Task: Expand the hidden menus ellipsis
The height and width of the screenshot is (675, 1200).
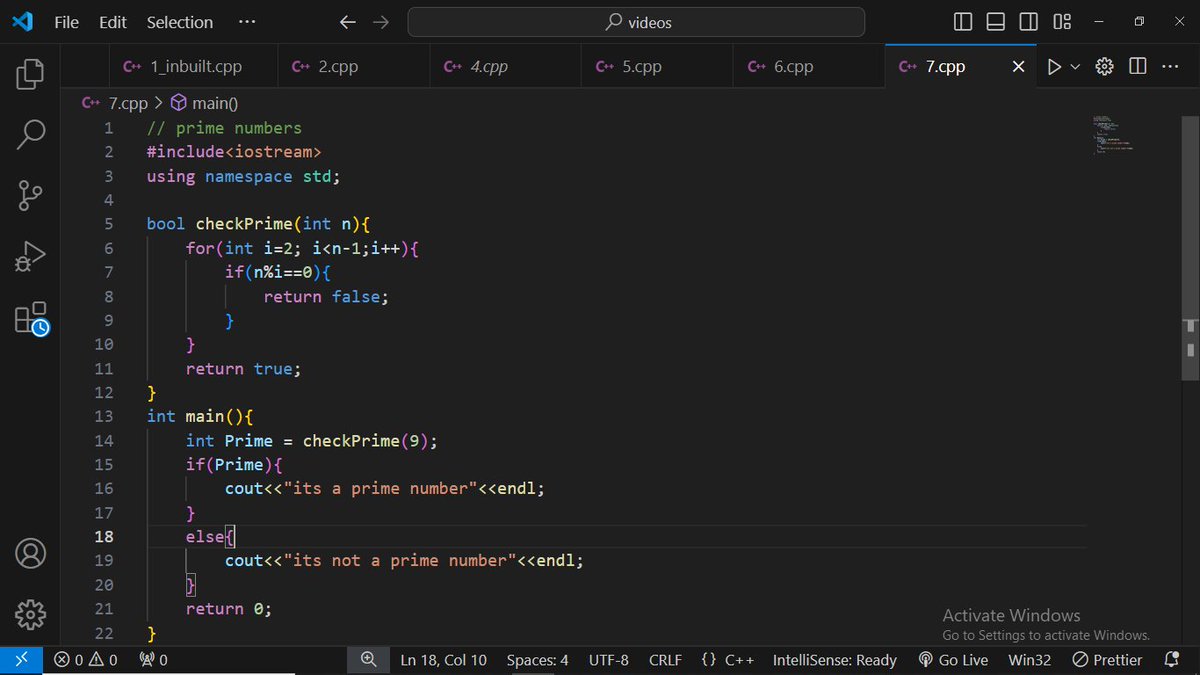Action: point(247,22)
